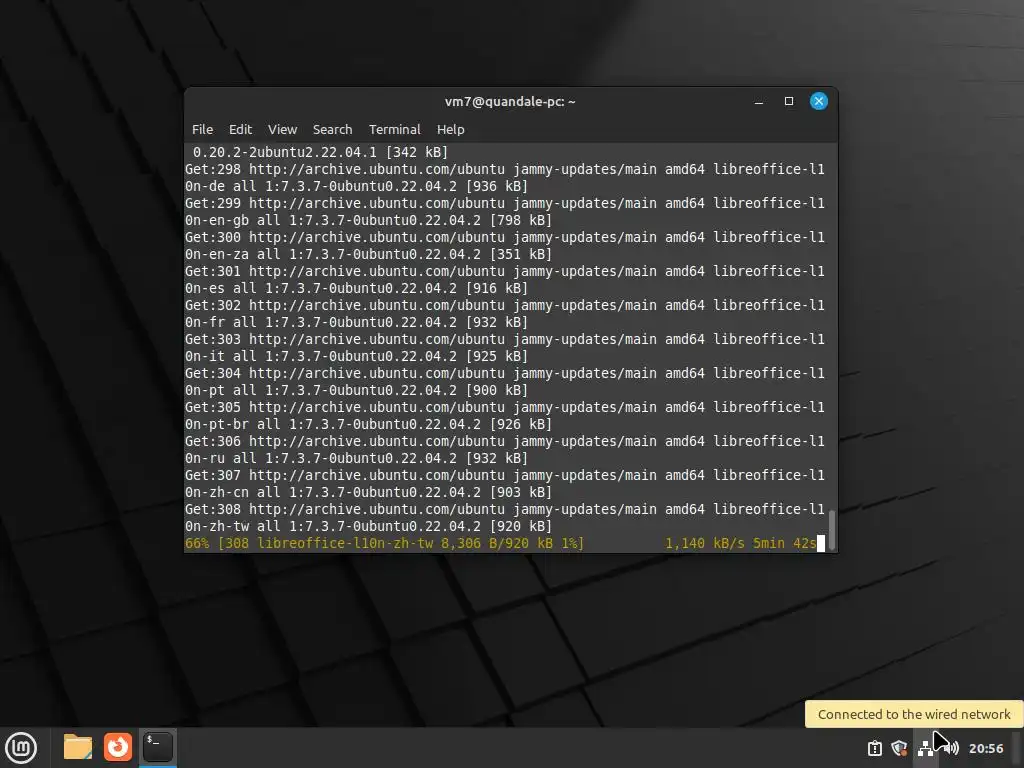Click the Get:306 download line
Image resolution: width=1024 pixels, height=768 pixels.
click(504, 441)
